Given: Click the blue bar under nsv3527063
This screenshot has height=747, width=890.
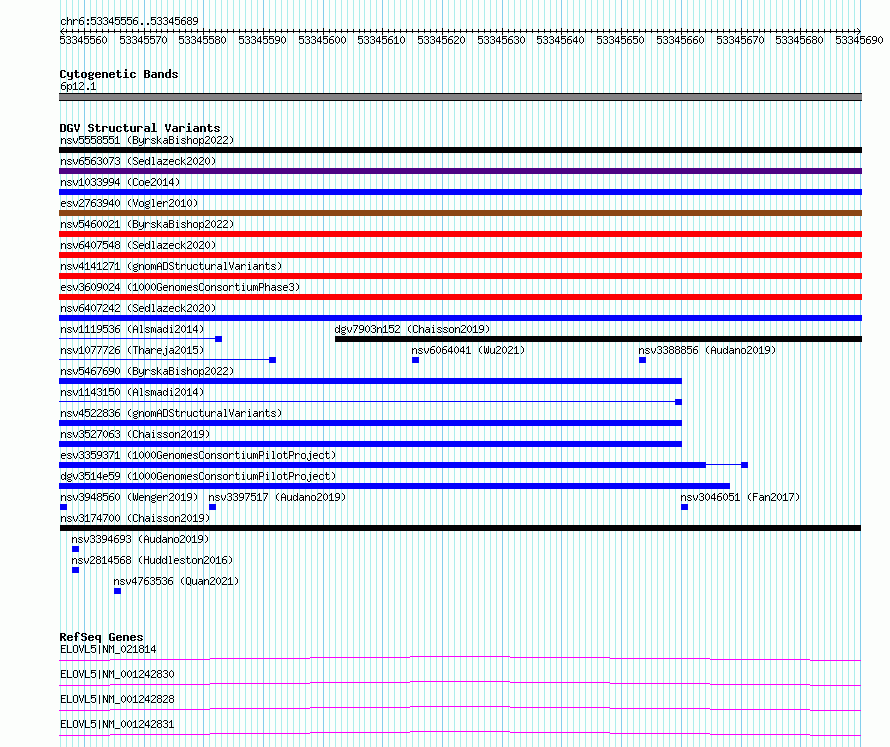Looking at the screenshot, I should coord(371,444).
